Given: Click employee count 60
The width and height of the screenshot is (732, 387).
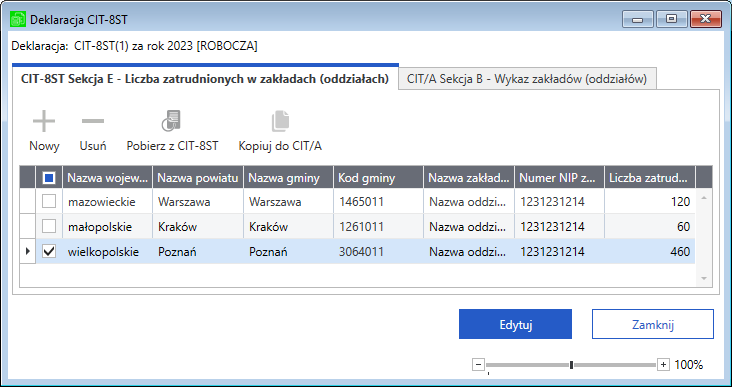Looking at the screenshot, I should 650,226.
